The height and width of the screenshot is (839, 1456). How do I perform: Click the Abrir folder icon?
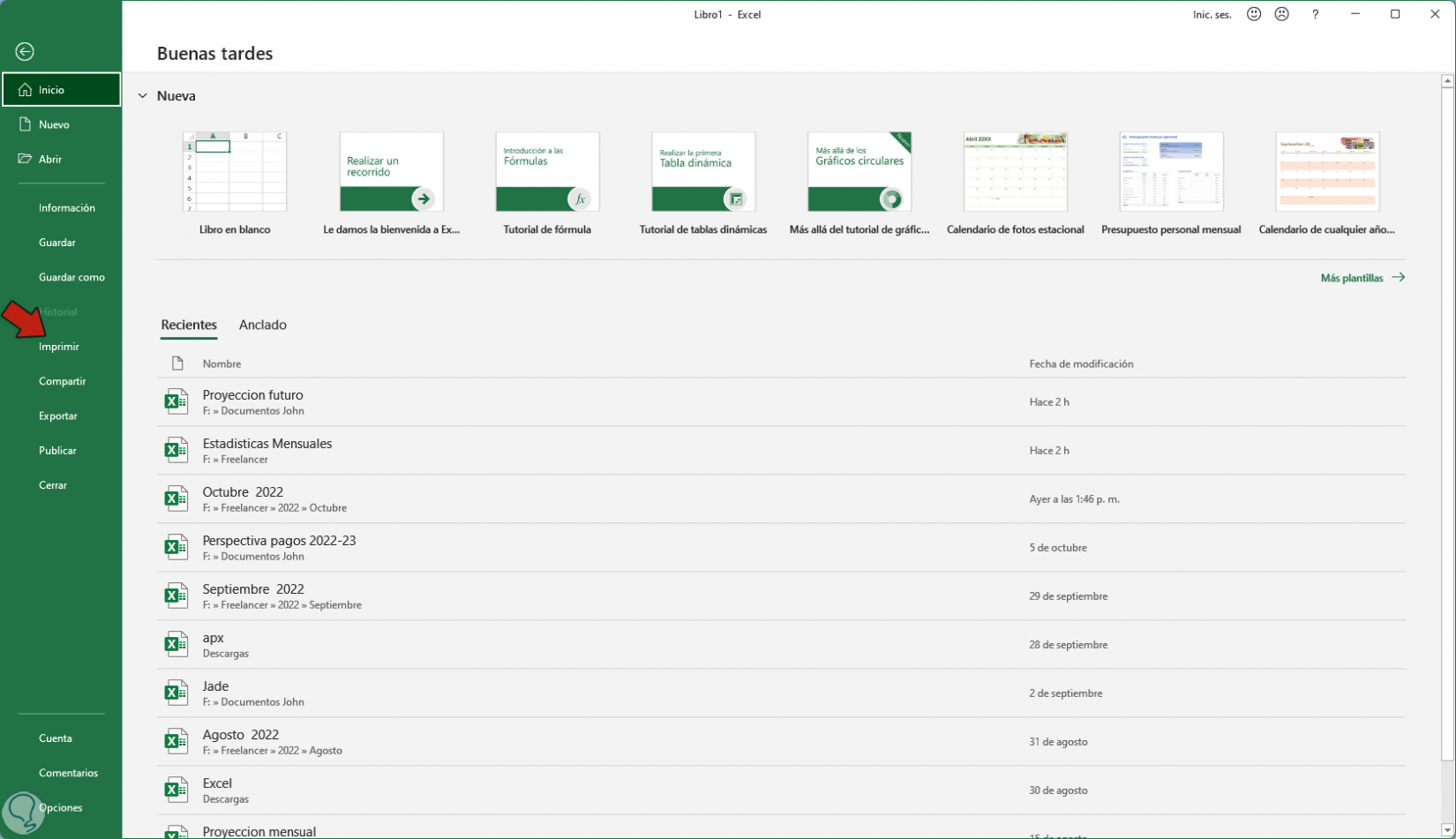click(x=25, y=159)
